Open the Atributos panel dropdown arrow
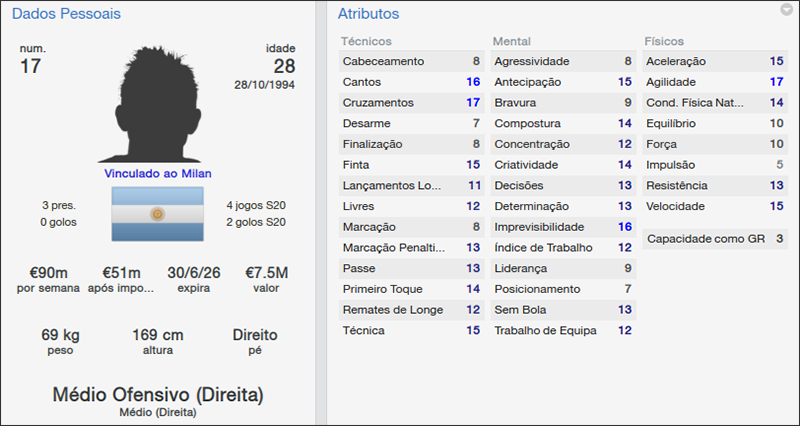The width and height of the screenshot is (800, 426). click(x=787, y=10)
